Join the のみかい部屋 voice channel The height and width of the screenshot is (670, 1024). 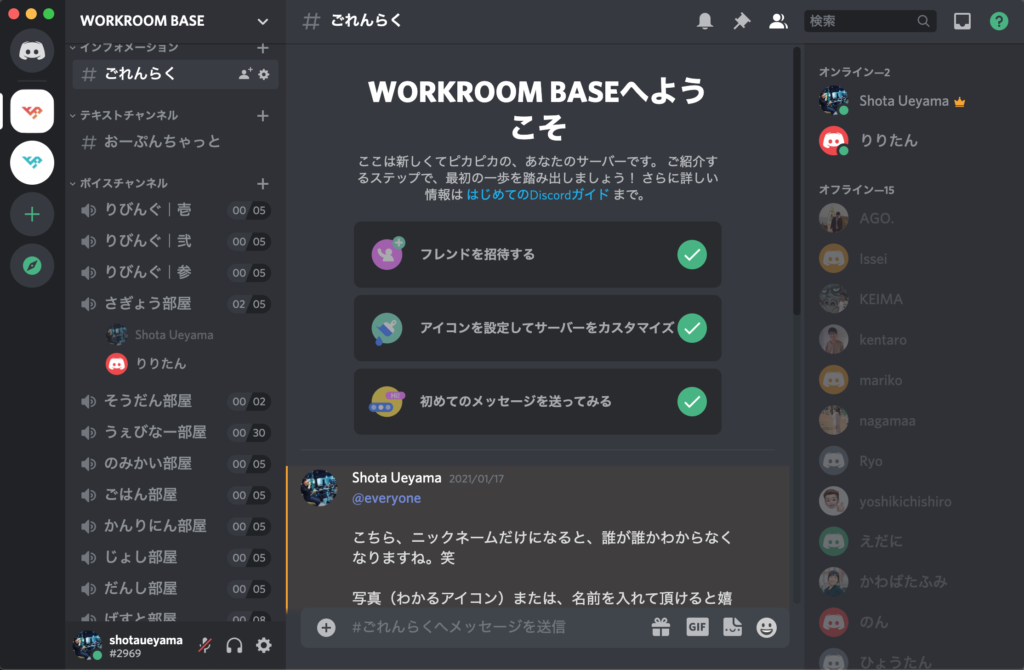coord(176,464)
